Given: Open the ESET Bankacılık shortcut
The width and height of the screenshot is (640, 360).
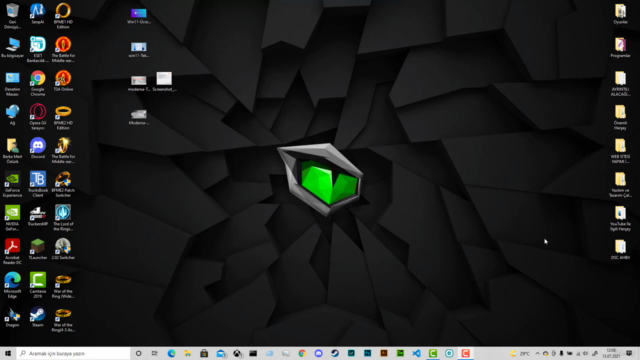Looking at the screenshot, I should click(38, 49).
